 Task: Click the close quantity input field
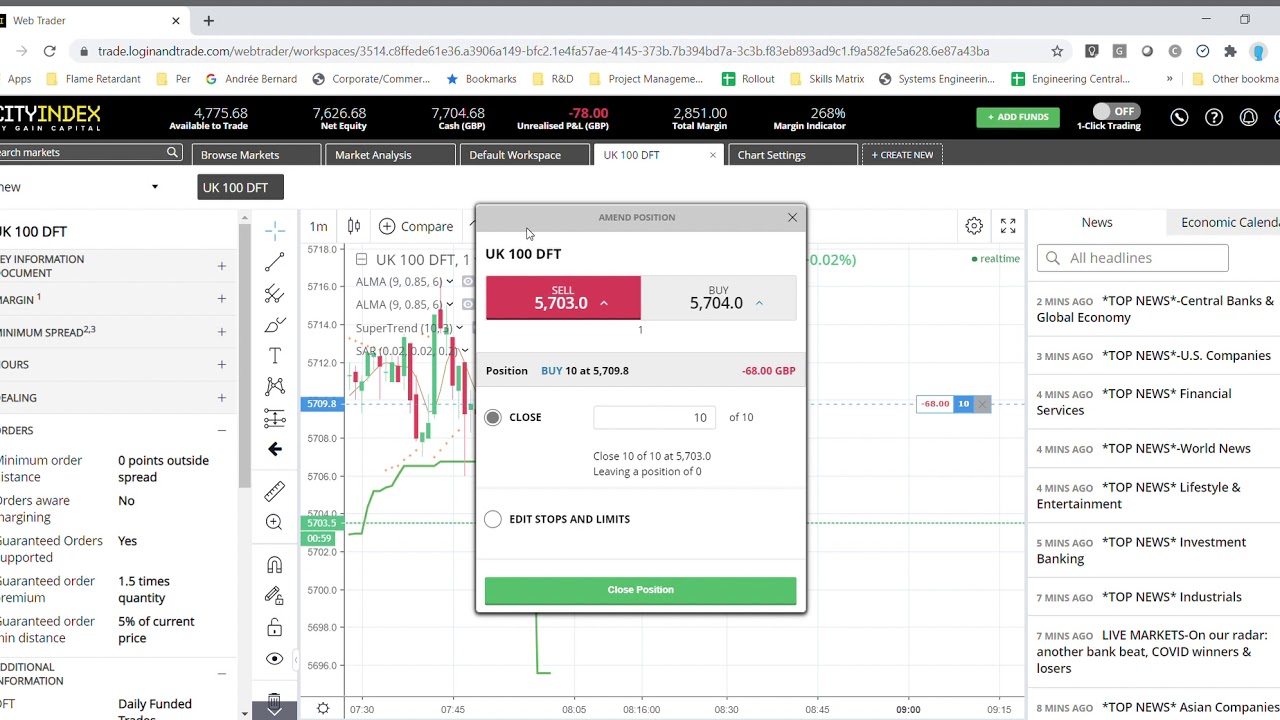(654, 417)
